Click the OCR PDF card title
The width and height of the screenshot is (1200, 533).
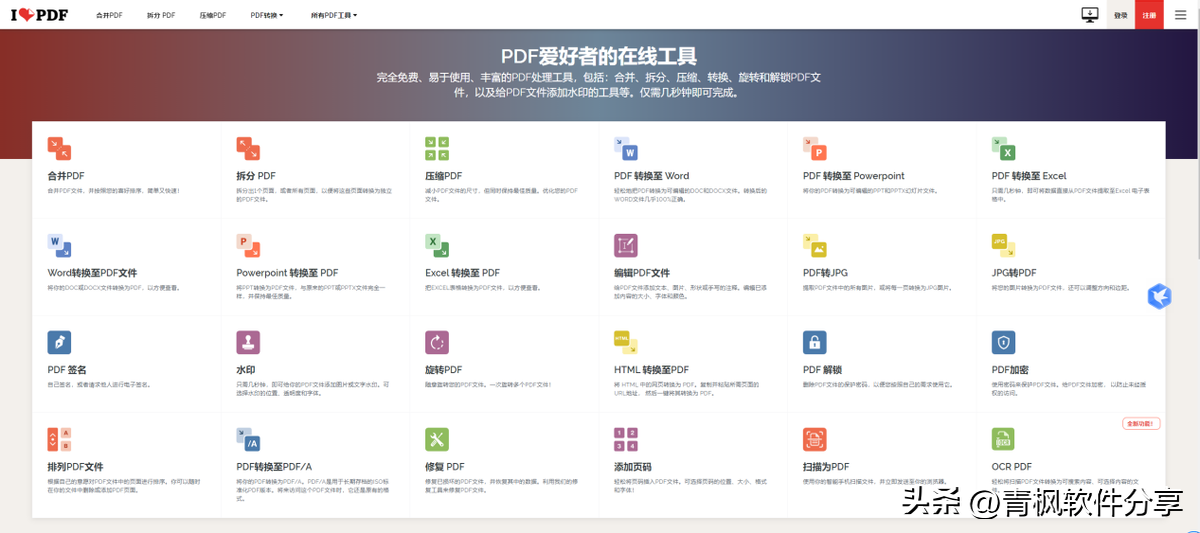[x=1012, y=467]
